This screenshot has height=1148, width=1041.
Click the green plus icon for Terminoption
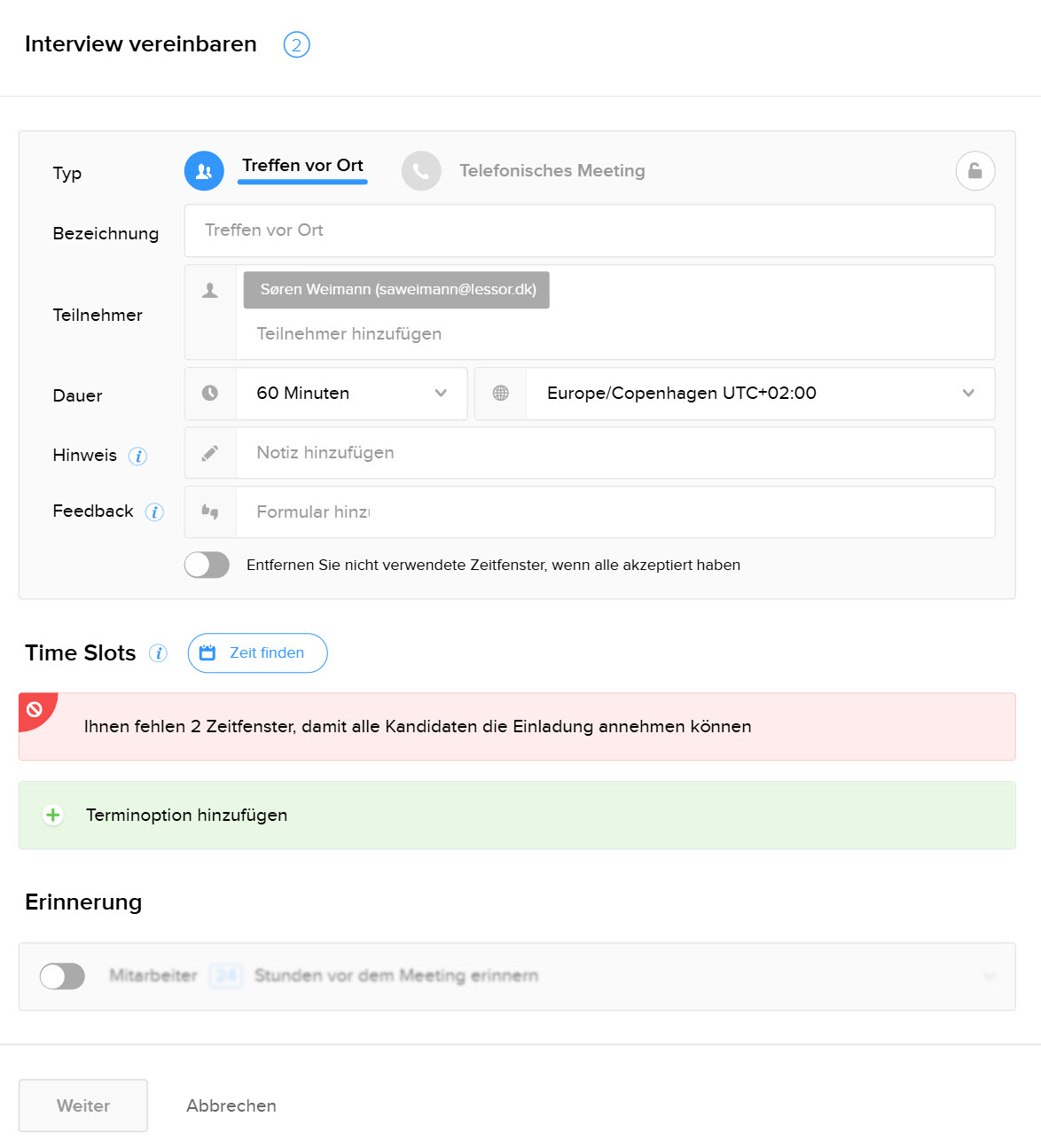click(x=53, y=815)
